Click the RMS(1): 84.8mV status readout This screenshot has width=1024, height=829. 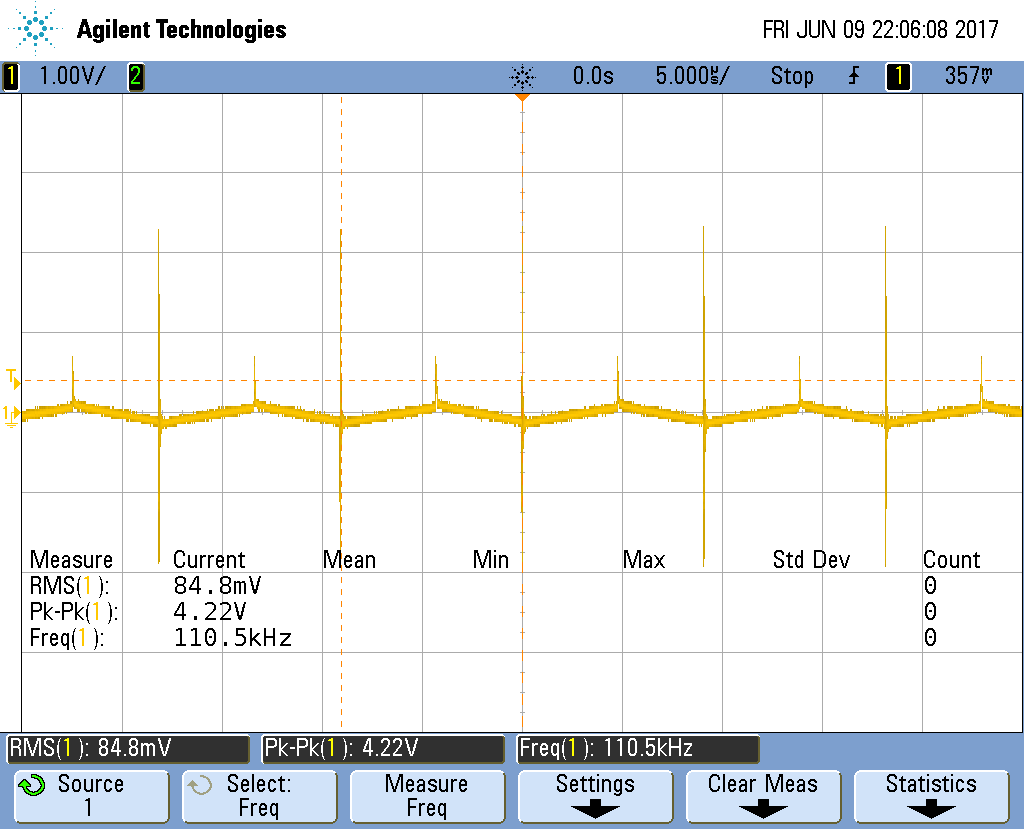coord(128,748)
